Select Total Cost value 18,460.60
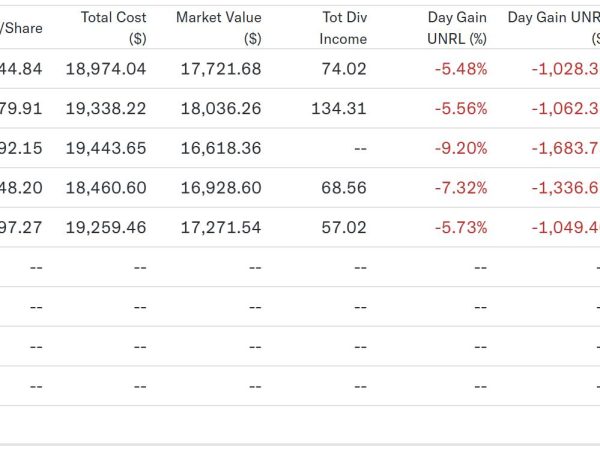The image size is (600, 450). [x=106, y=188]
